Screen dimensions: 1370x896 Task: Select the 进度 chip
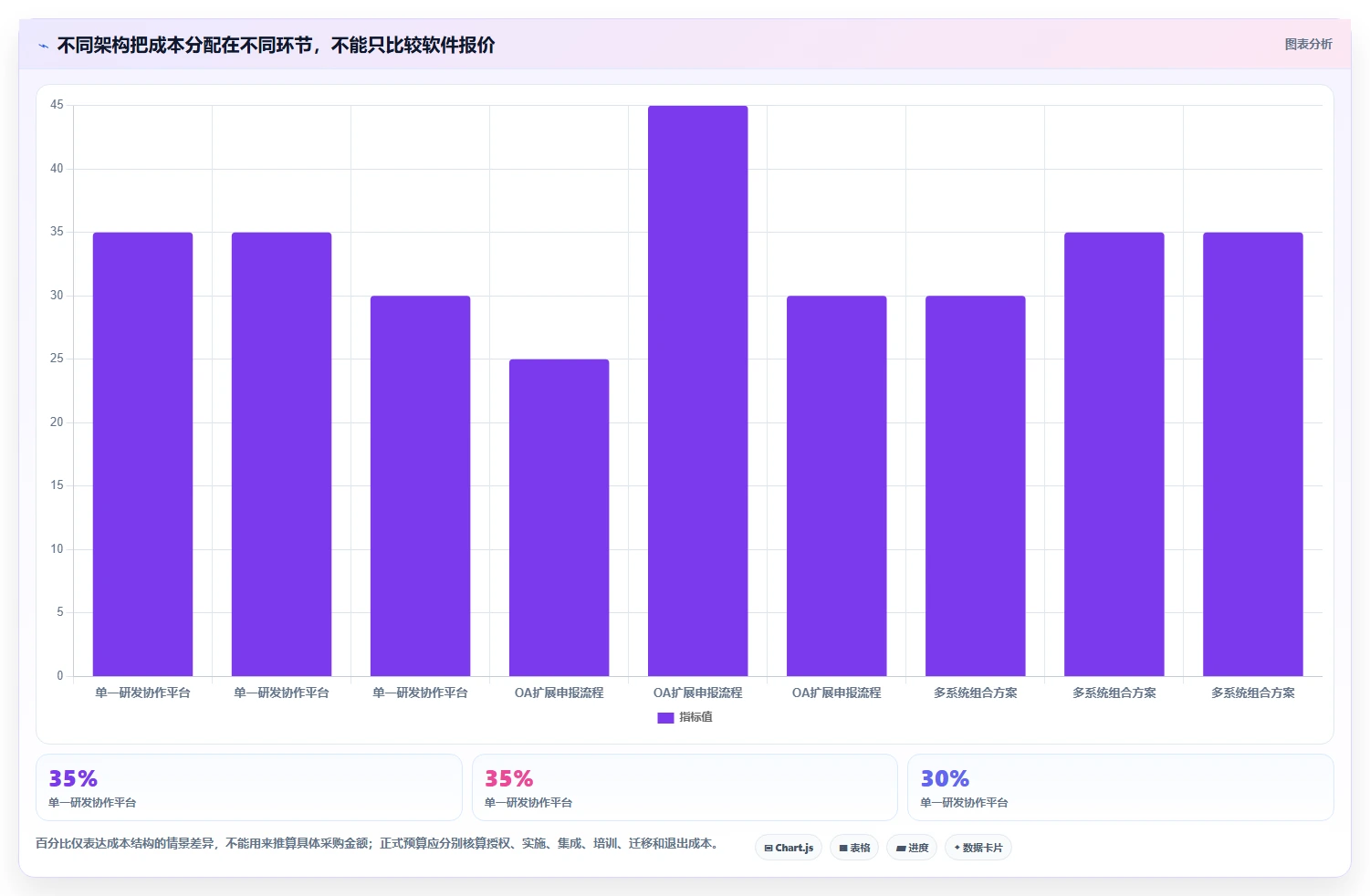912,848
